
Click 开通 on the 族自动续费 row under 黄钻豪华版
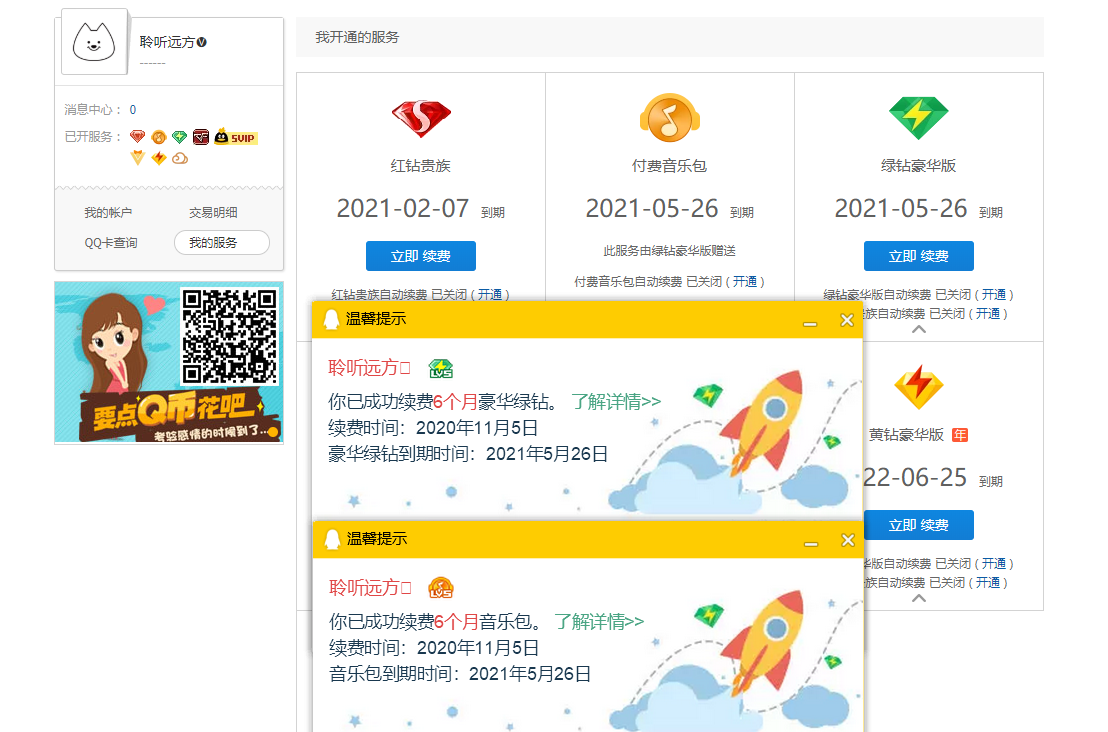click(988, 583)
